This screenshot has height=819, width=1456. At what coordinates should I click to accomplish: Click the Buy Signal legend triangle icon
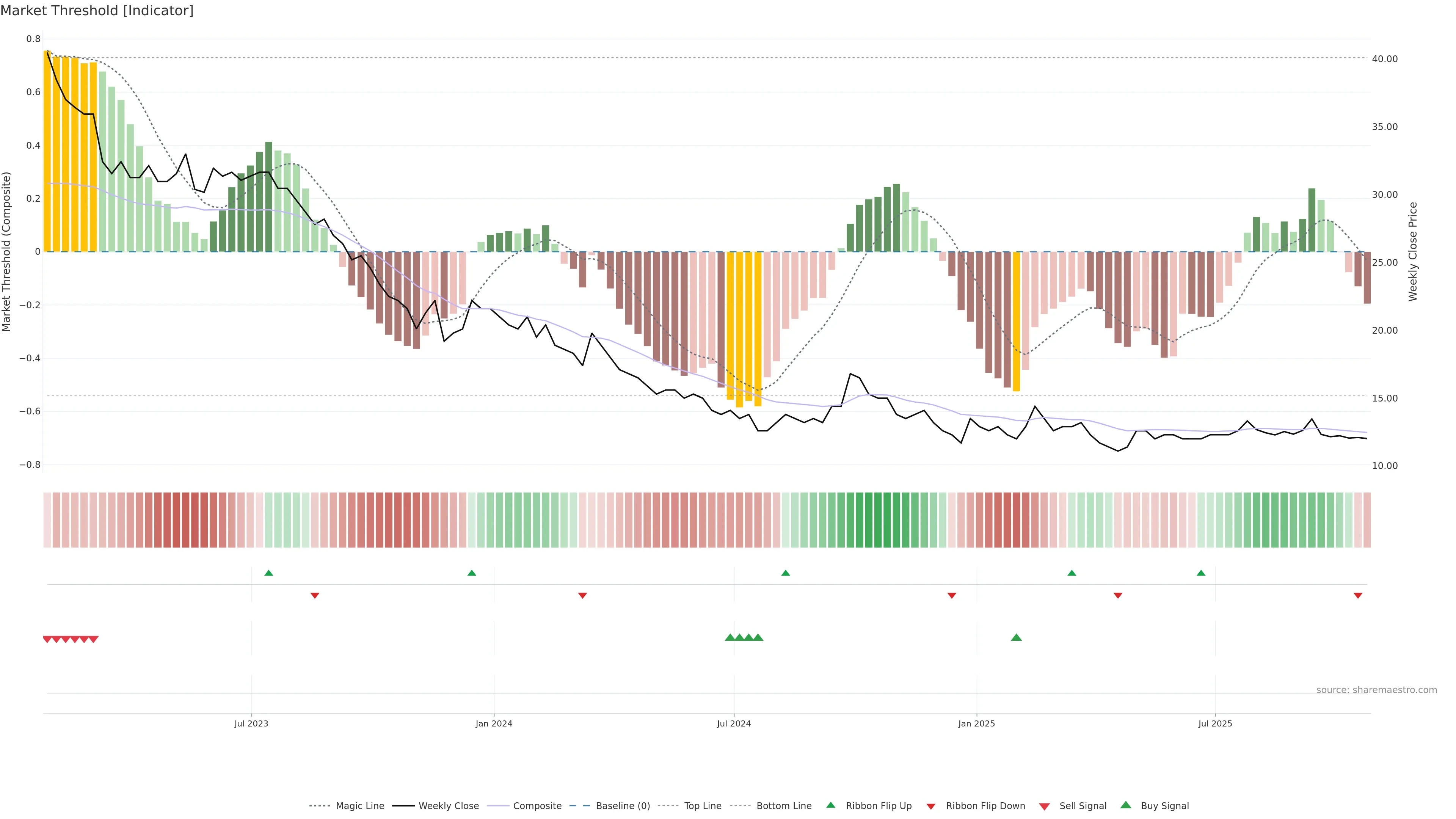click(1125, 805)
